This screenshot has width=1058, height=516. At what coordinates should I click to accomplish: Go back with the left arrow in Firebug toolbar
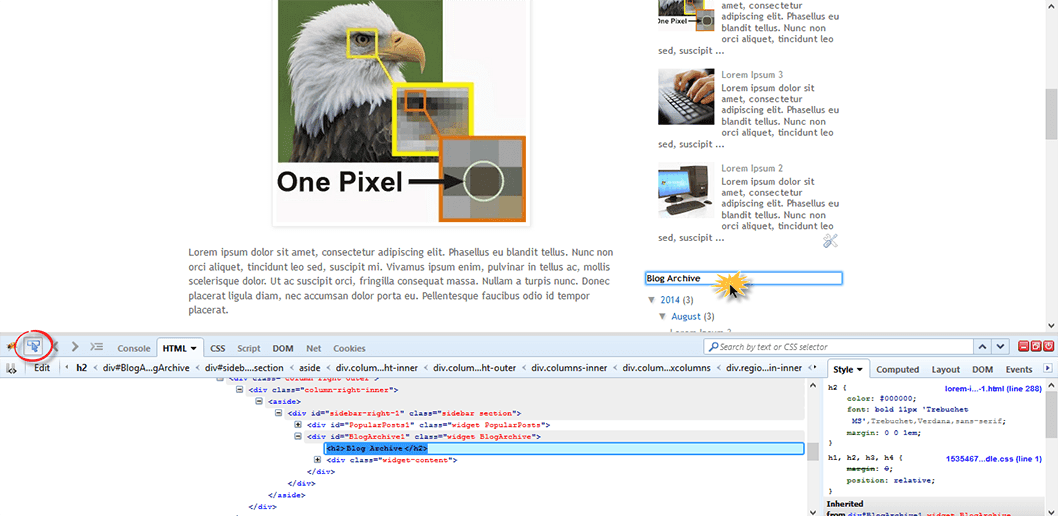point(55,347)
